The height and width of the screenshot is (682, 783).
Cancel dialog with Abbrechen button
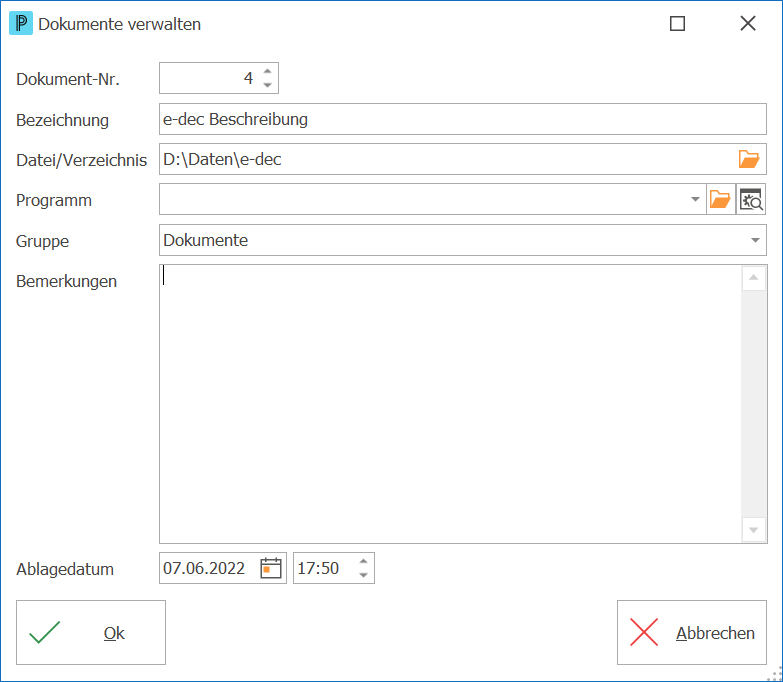tap(692, 633)
